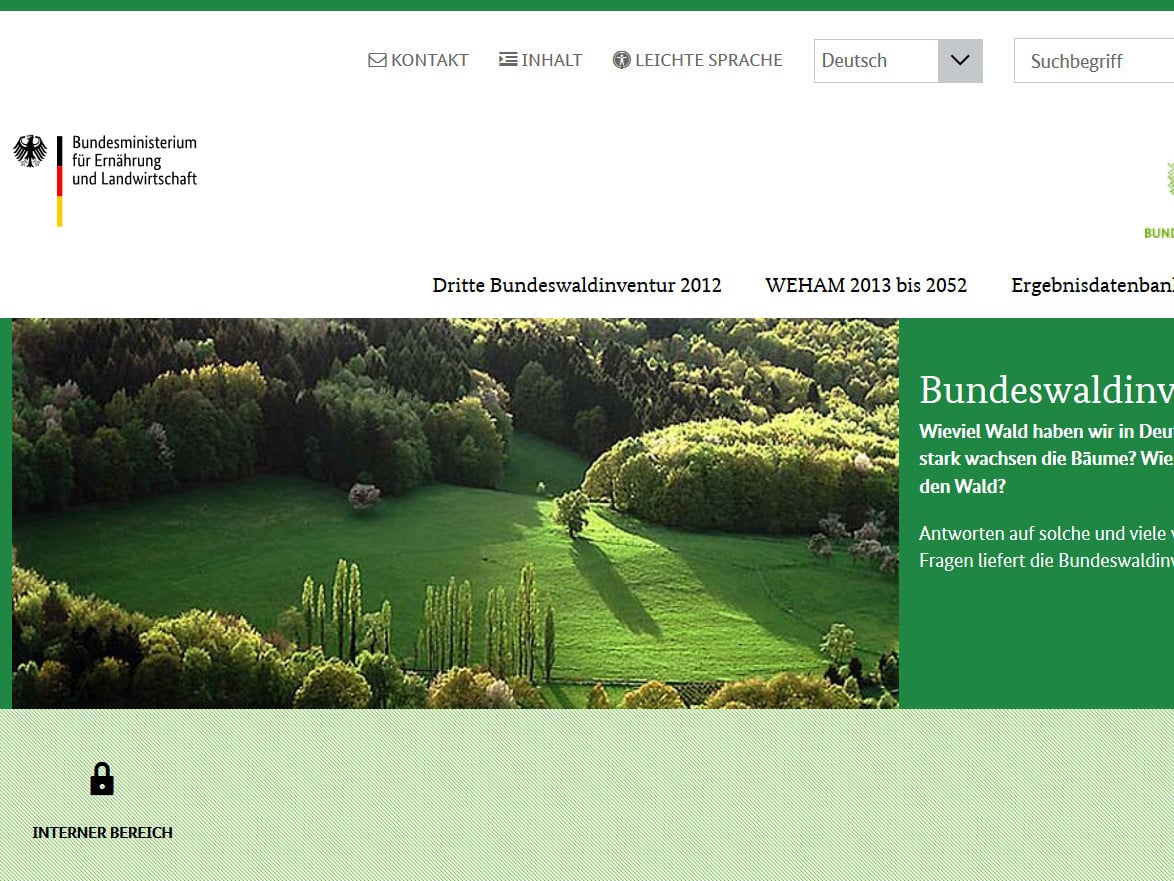
Task: Open WEHAM 2013 bis 2052 menu
Action: tap(866, 285)
